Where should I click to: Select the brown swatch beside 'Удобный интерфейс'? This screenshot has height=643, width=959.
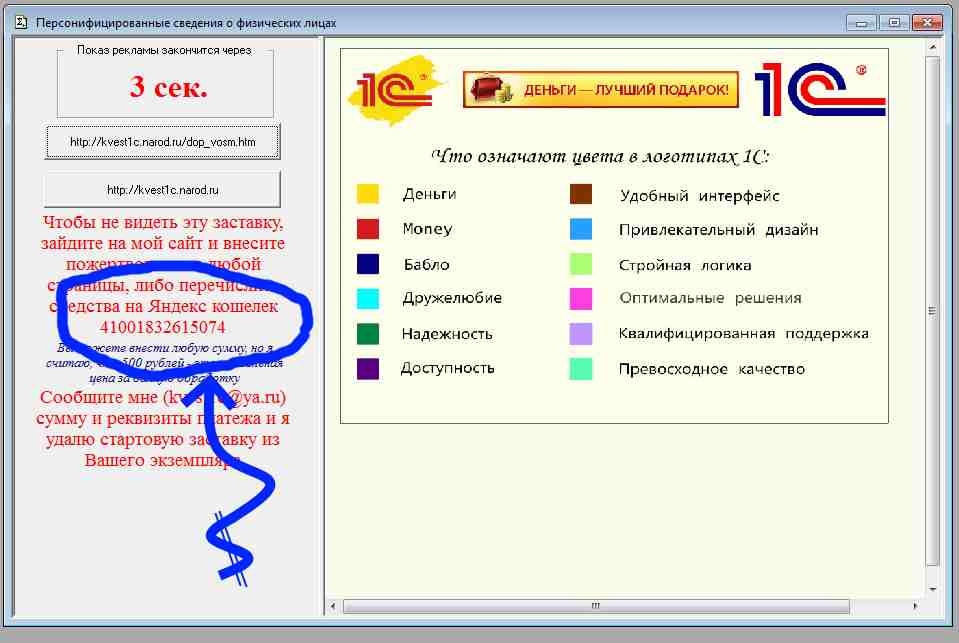pyautogui.click(x=580, y=194)
